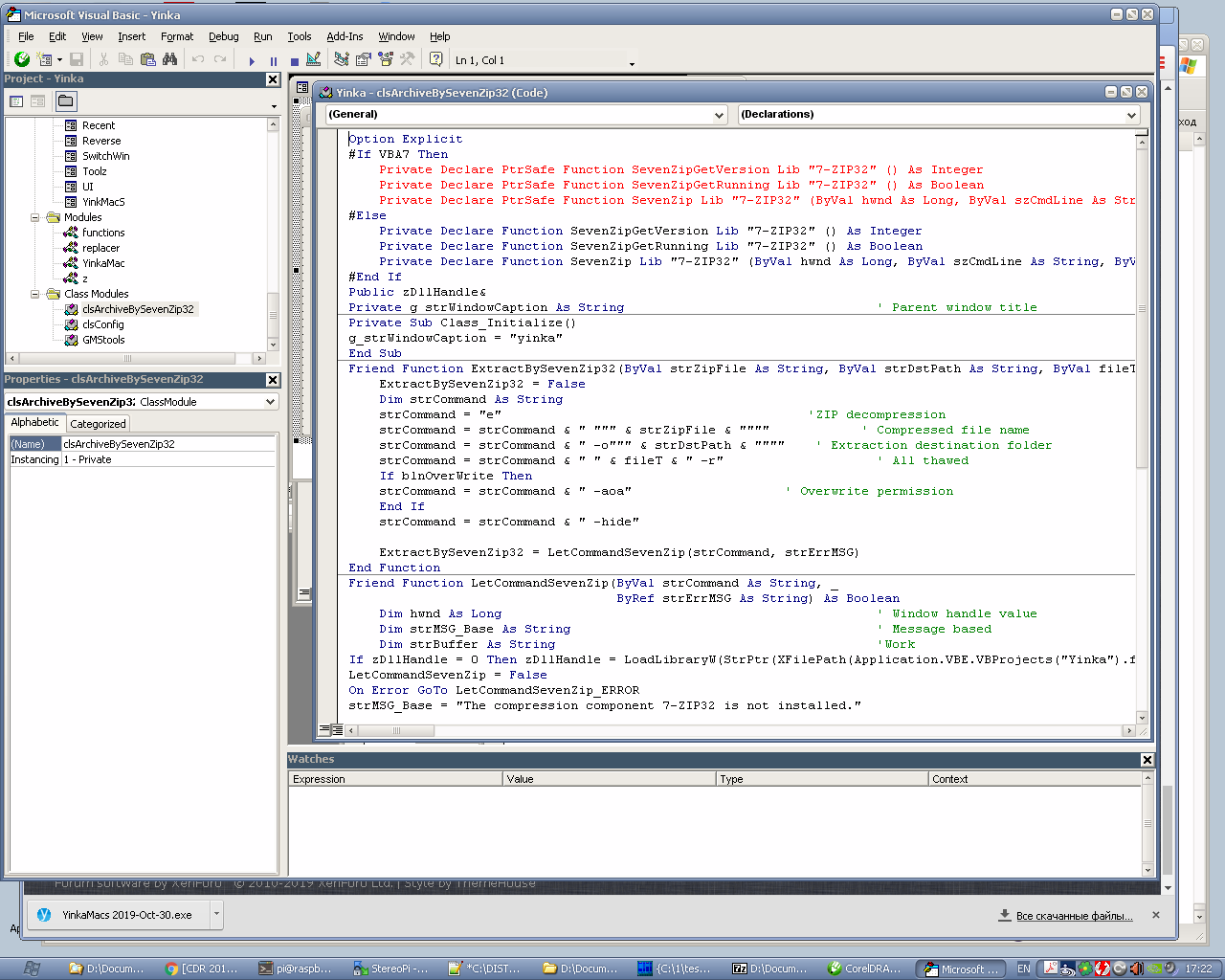Click View Code button in Project panel
Viewport: 1225px width, 980px height.
[x=16, y=100]
